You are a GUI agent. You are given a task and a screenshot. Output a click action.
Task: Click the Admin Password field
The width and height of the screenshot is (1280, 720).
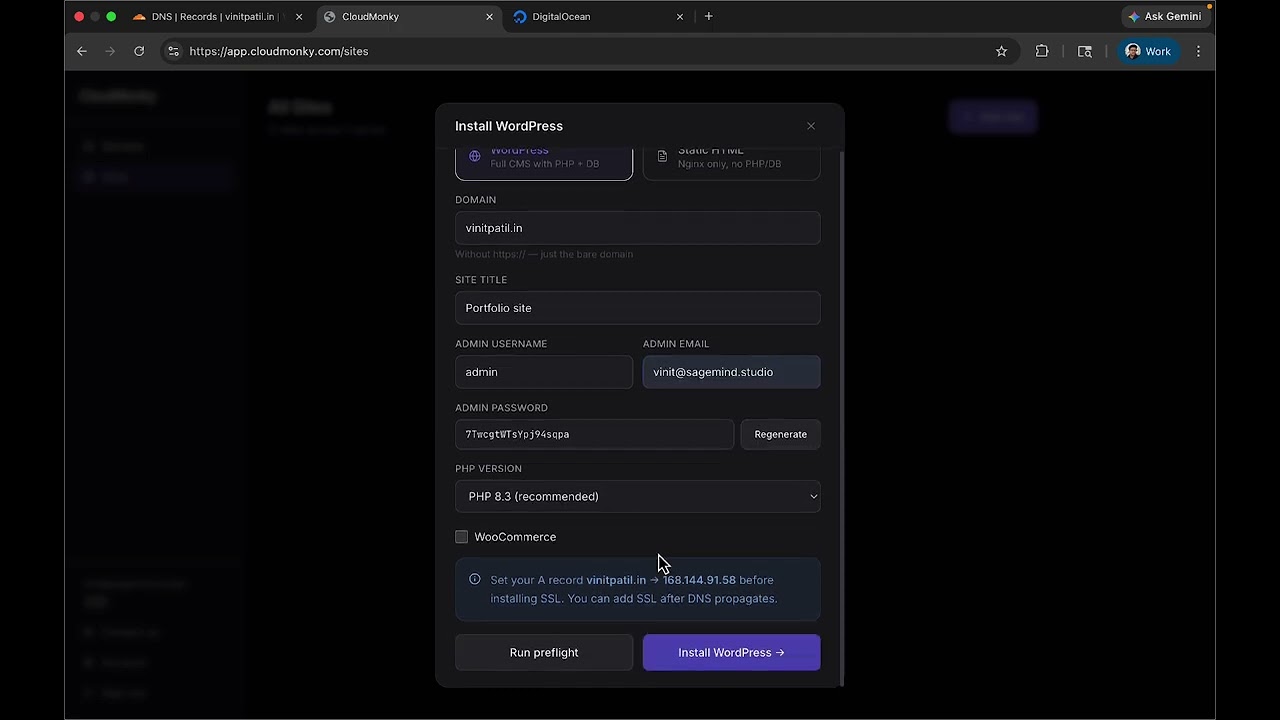594,434
